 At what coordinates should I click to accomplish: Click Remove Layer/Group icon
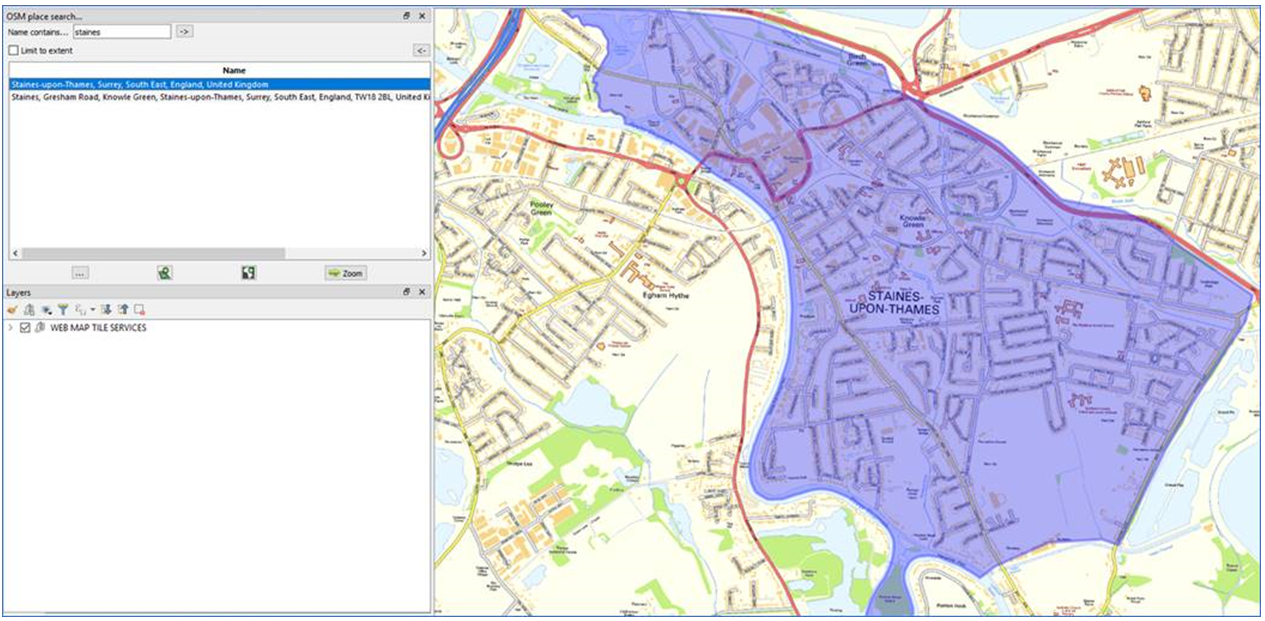[139, 310]
